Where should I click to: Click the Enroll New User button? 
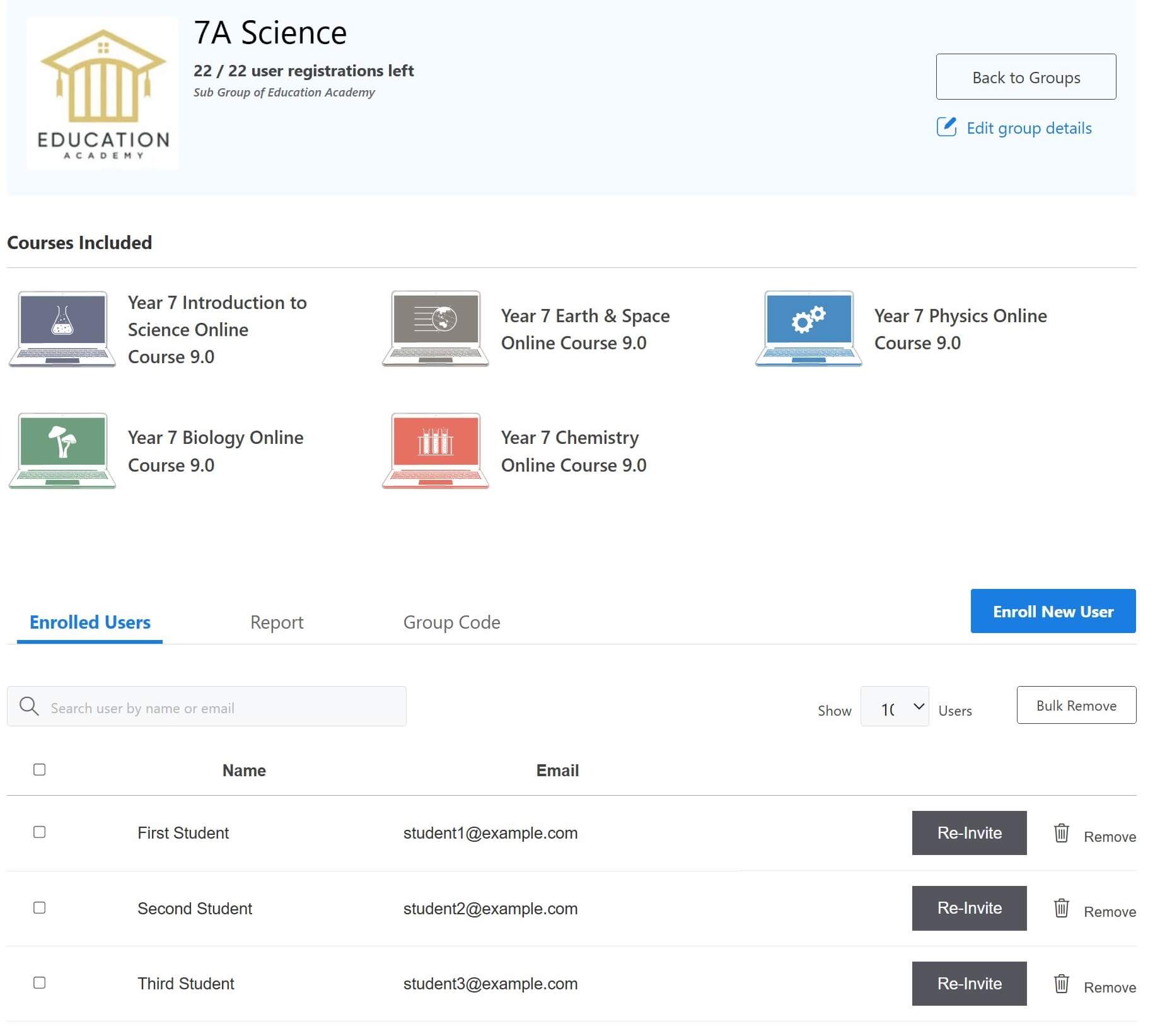(x=1052, y=611)
